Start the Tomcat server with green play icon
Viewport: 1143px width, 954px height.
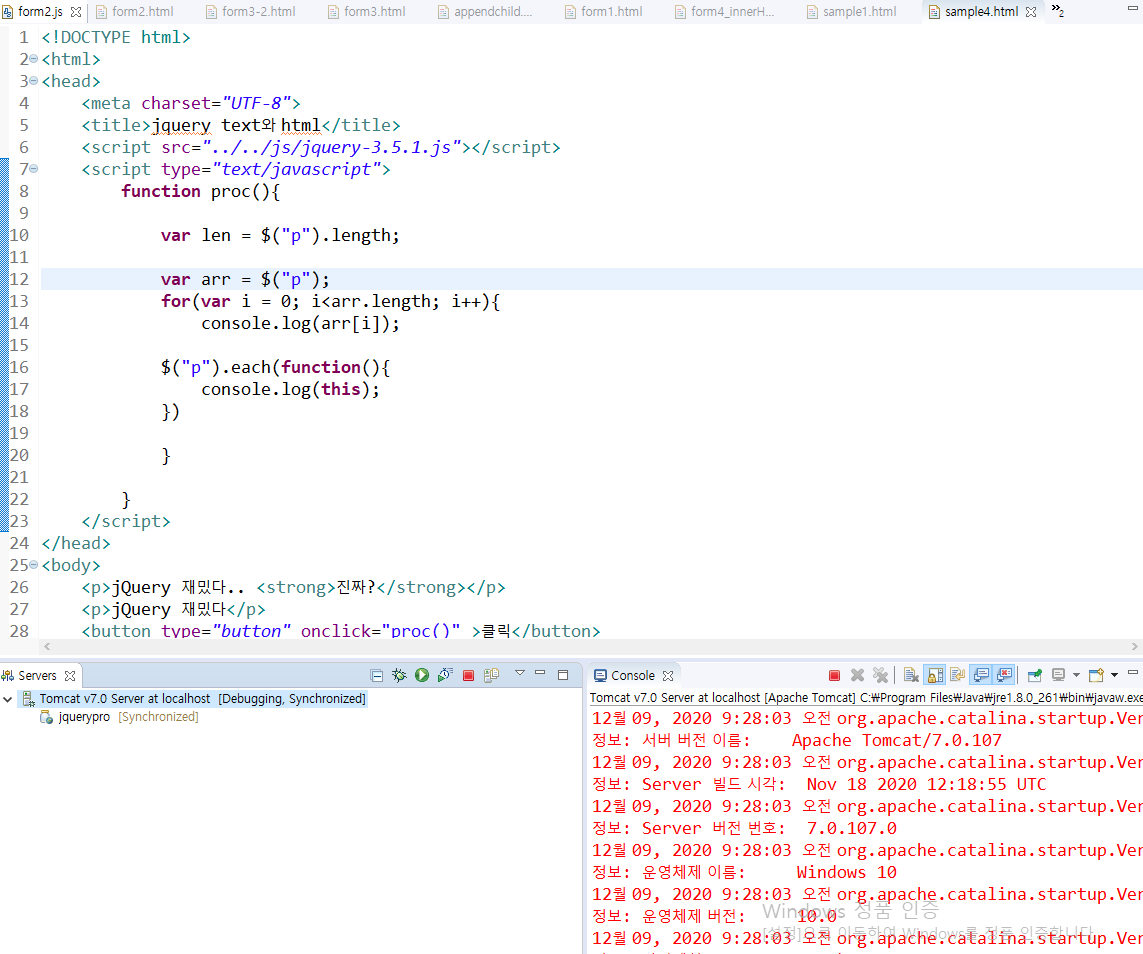click(422, 676)
